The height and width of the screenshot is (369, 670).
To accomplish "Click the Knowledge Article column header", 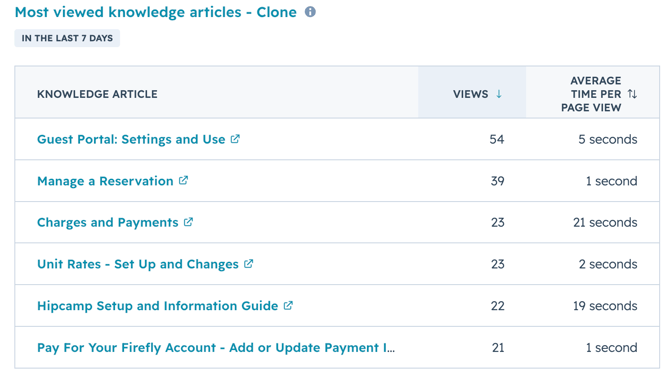I will 97,94.
